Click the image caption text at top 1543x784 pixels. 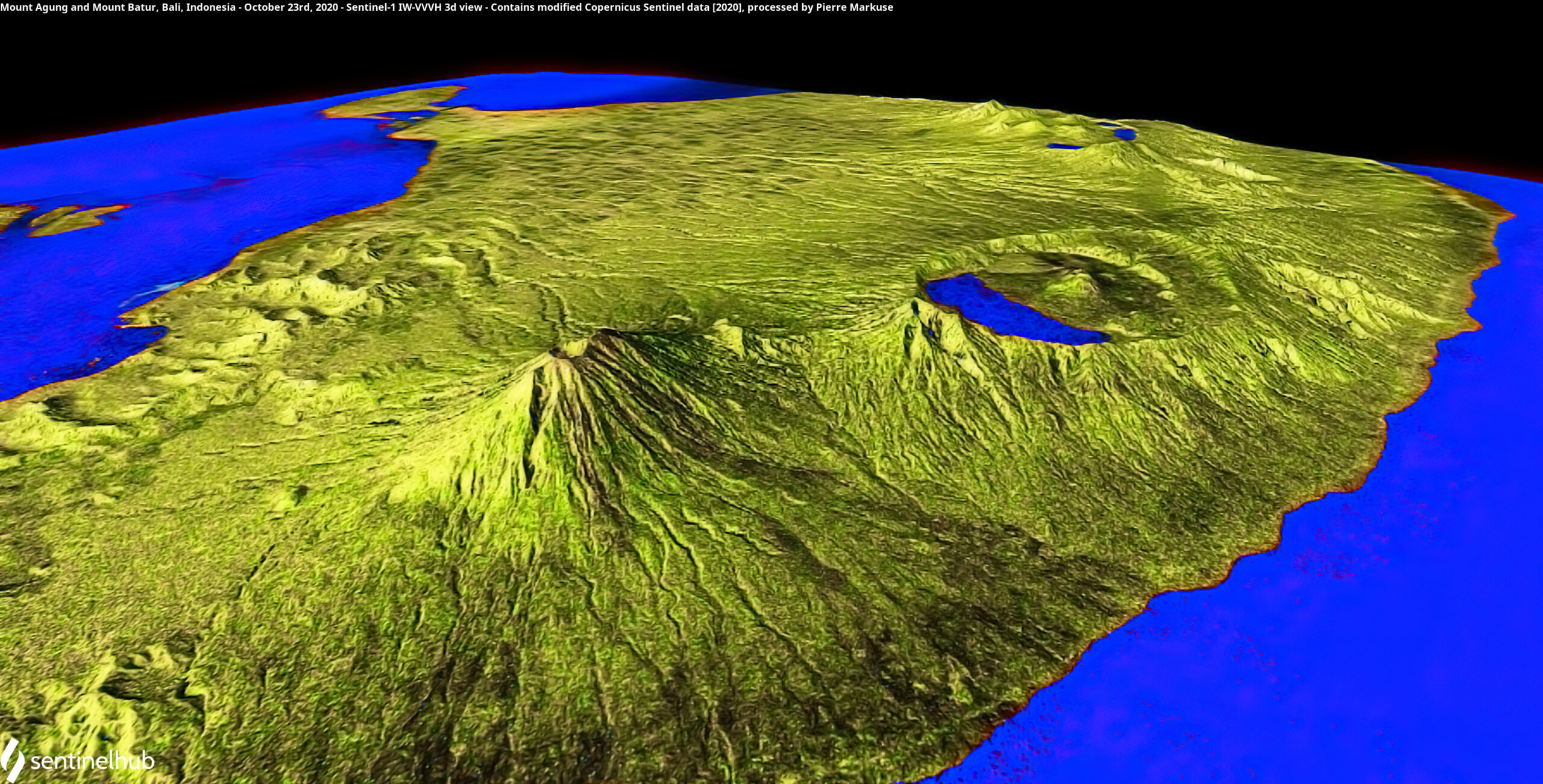[x=447, y=7]
